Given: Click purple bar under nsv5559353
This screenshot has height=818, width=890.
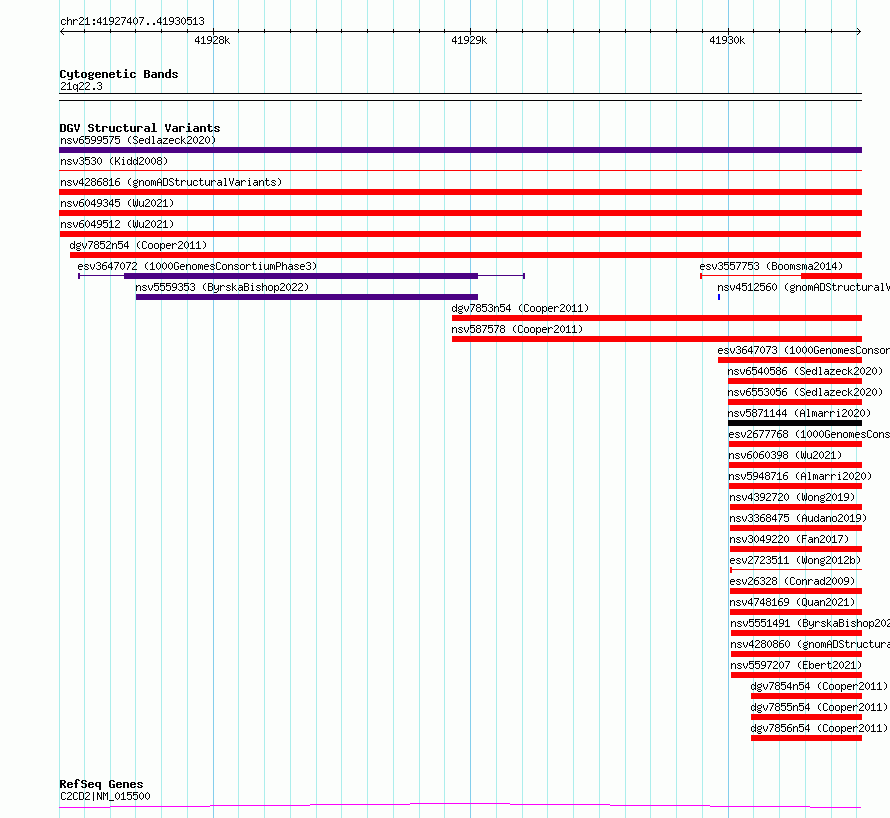Looking at the screenshot, I should 307,297.
